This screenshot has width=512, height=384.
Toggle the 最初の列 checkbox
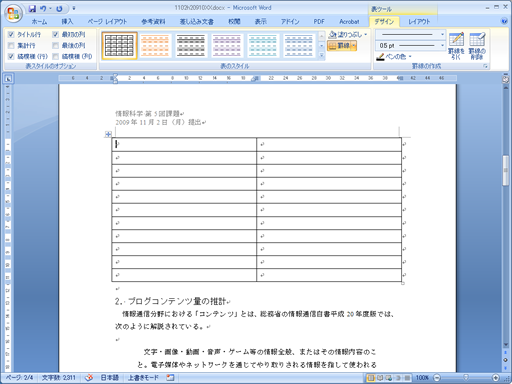tap(55, 34)
